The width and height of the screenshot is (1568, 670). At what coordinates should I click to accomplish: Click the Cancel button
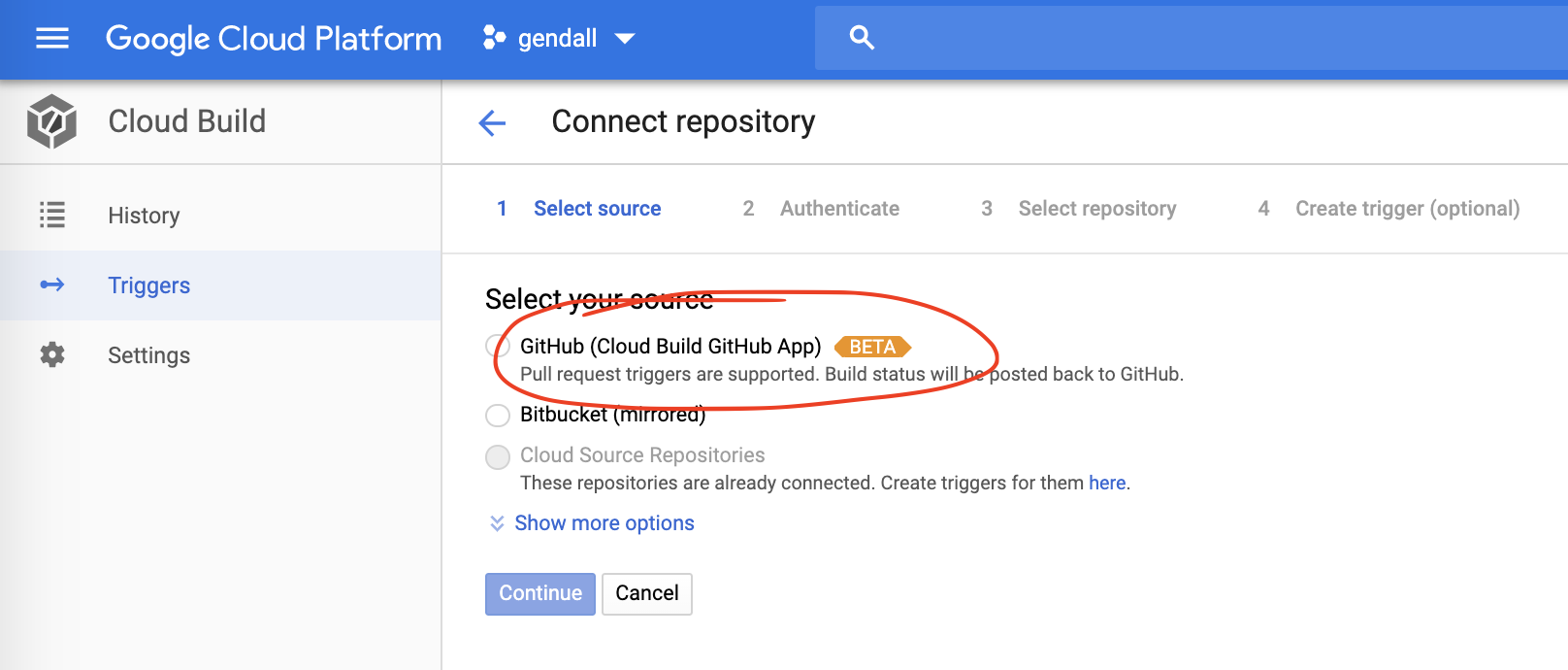tap(647, 593)
